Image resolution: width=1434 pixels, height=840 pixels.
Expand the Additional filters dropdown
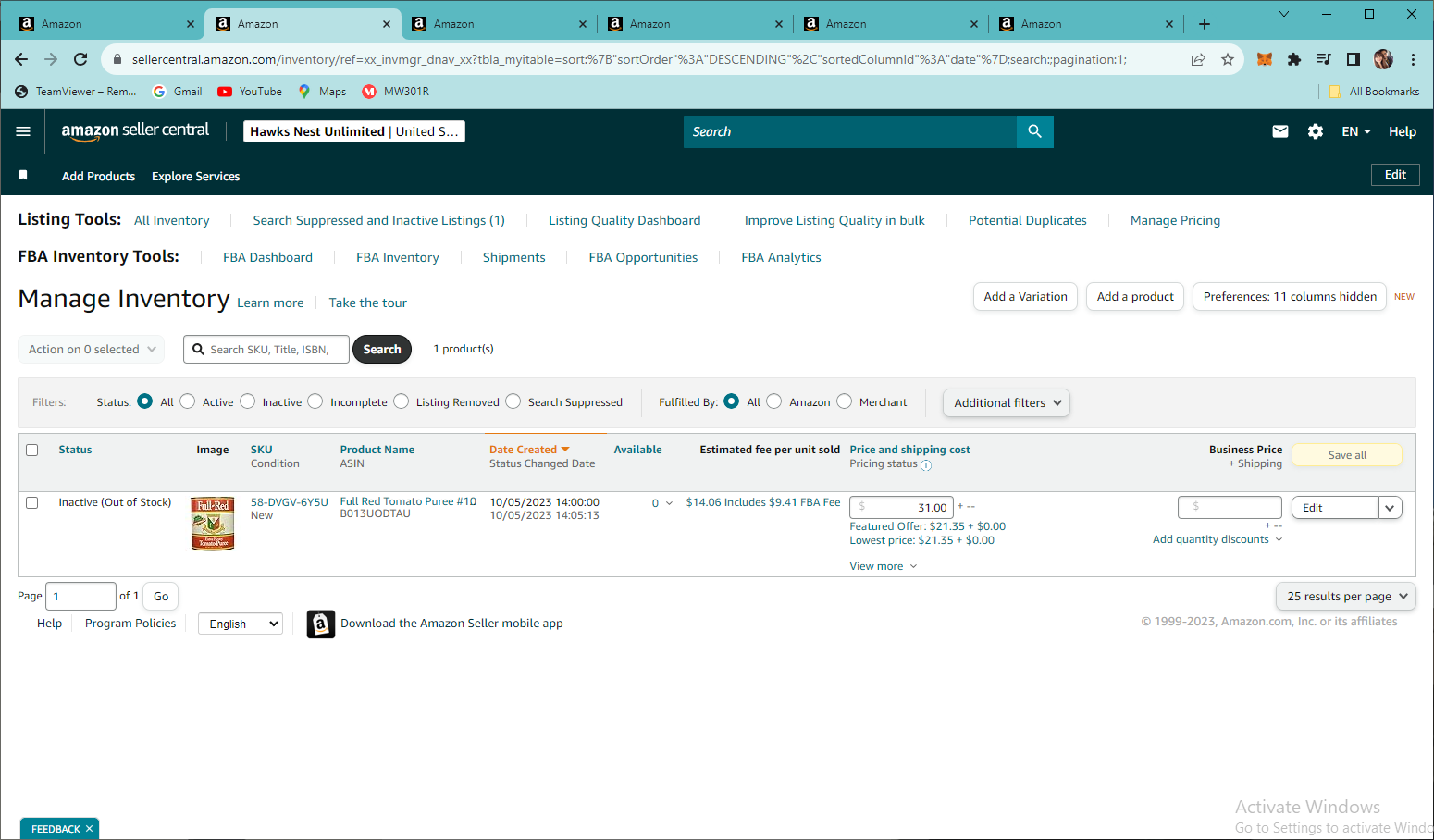click(x=1007, y=402)
